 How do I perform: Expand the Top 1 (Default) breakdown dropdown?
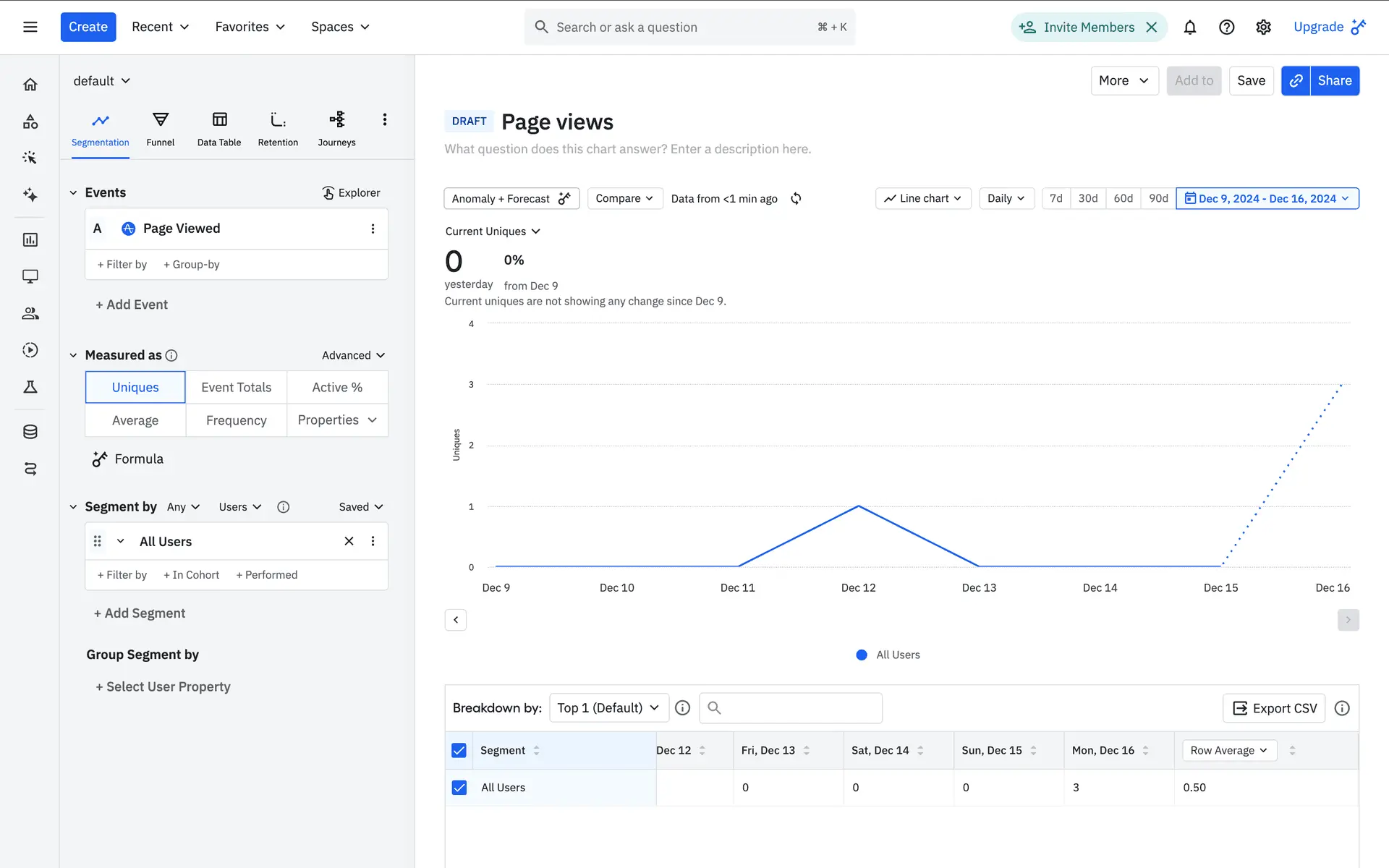point(608,707)
